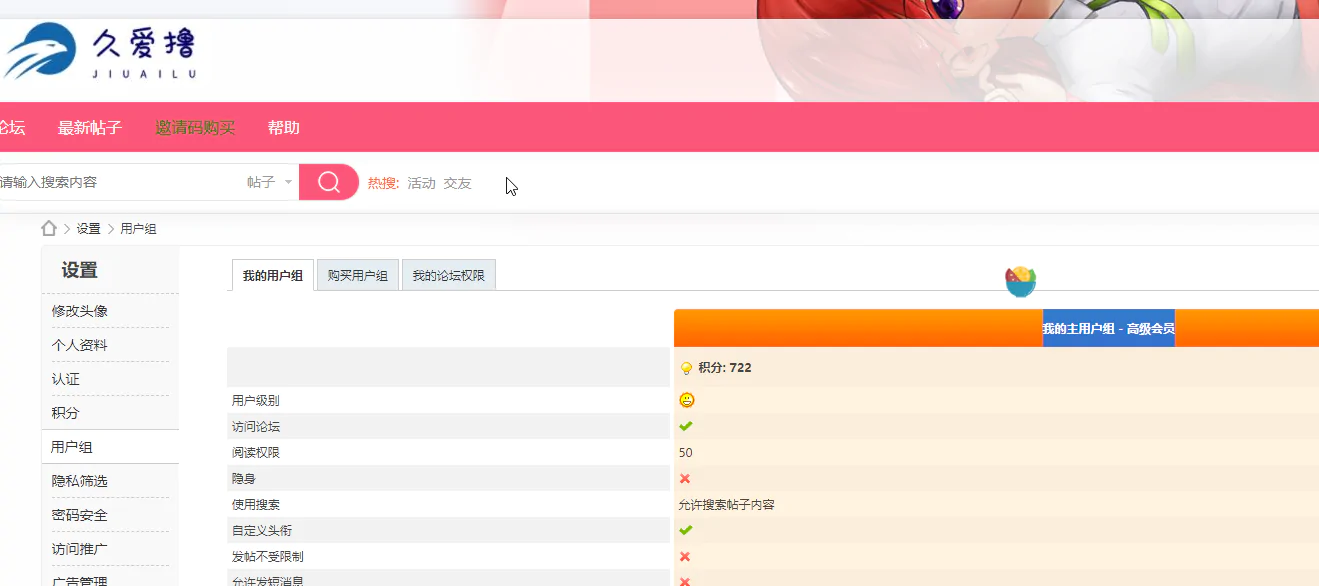The height and width of the screenshot is (586, 1319).
Task: Click the smiley icon in 用户级别 row
Action: [x=687, y=400]
